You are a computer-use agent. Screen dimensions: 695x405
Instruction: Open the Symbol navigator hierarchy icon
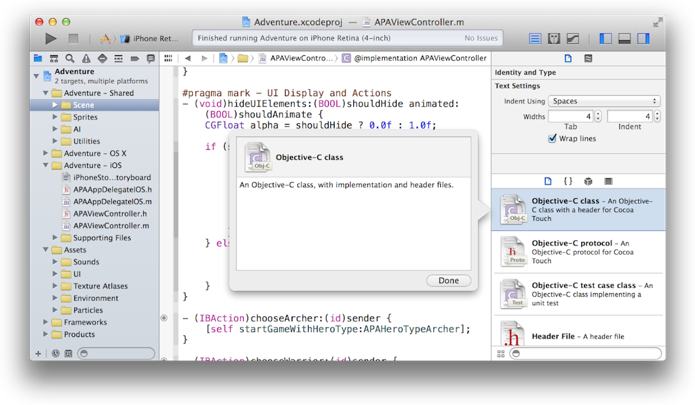54,58
